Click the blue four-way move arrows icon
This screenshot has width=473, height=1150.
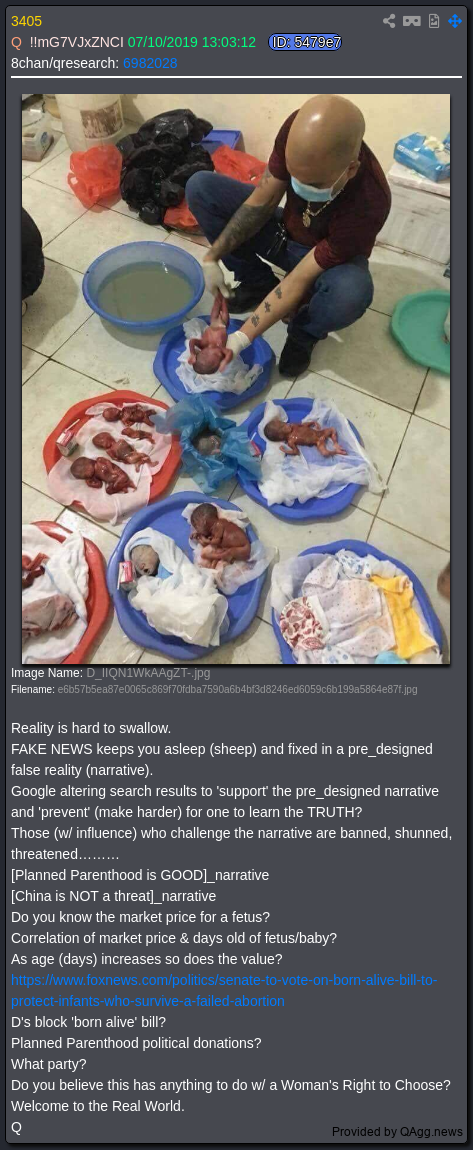point(455,21)
